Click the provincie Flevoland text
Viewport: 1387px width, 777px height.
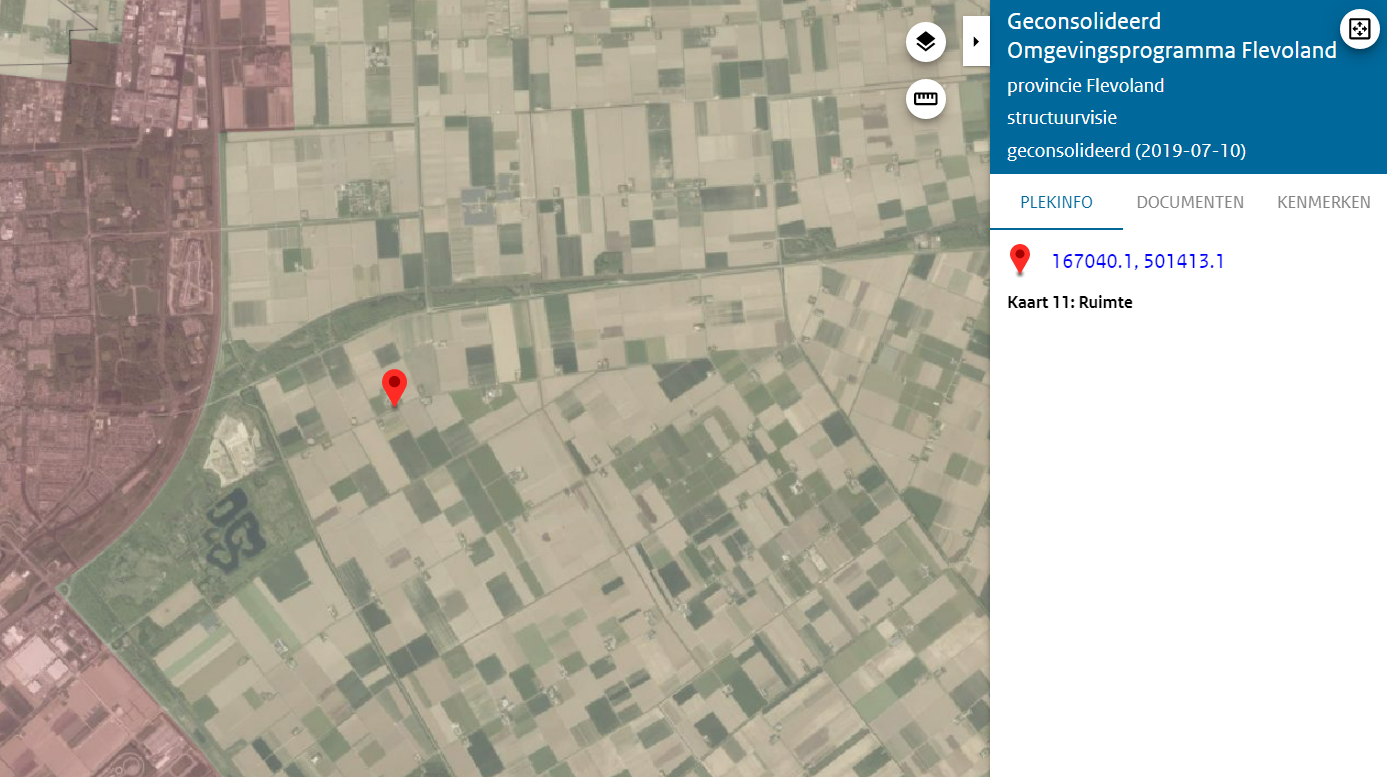pos(1085,86)
